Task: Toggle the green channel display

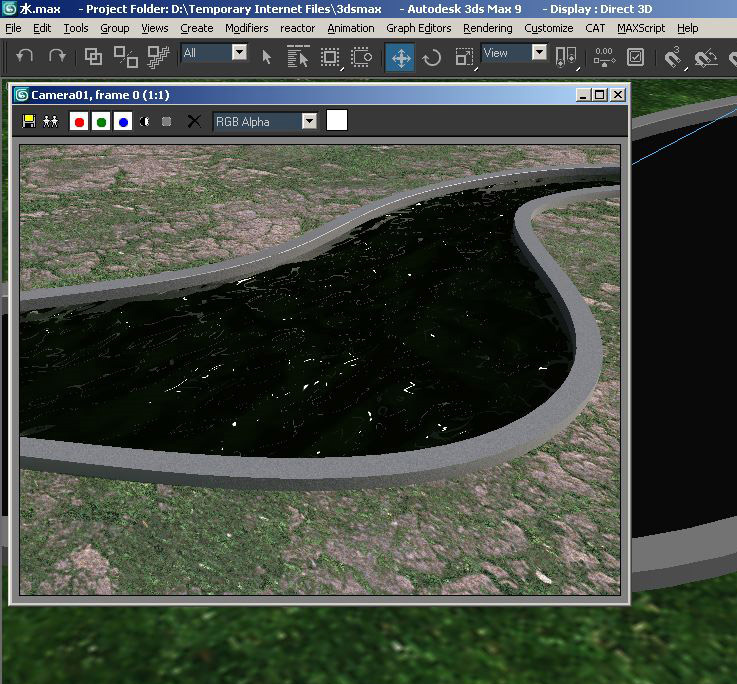Action: click(x=101, y=122)
